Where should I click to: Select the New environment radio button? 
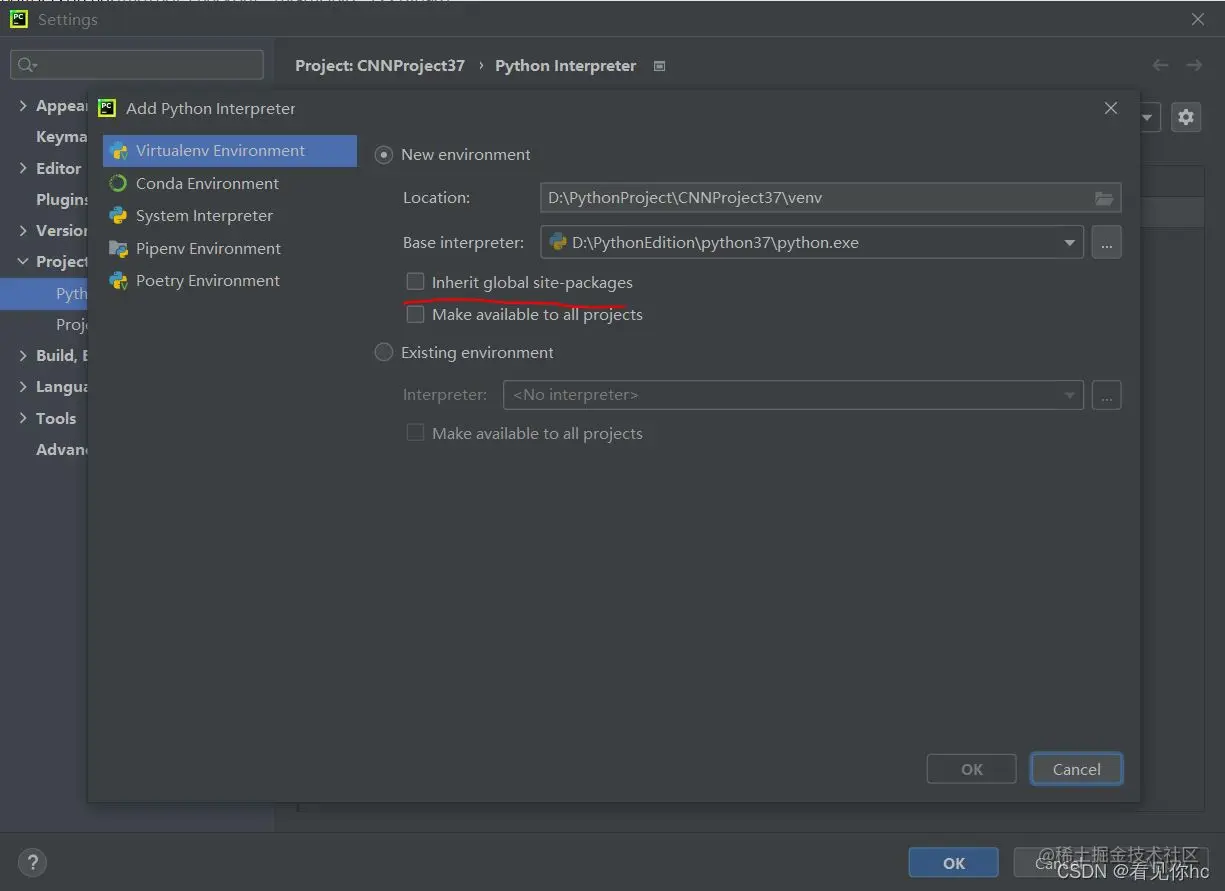point(383,155)
